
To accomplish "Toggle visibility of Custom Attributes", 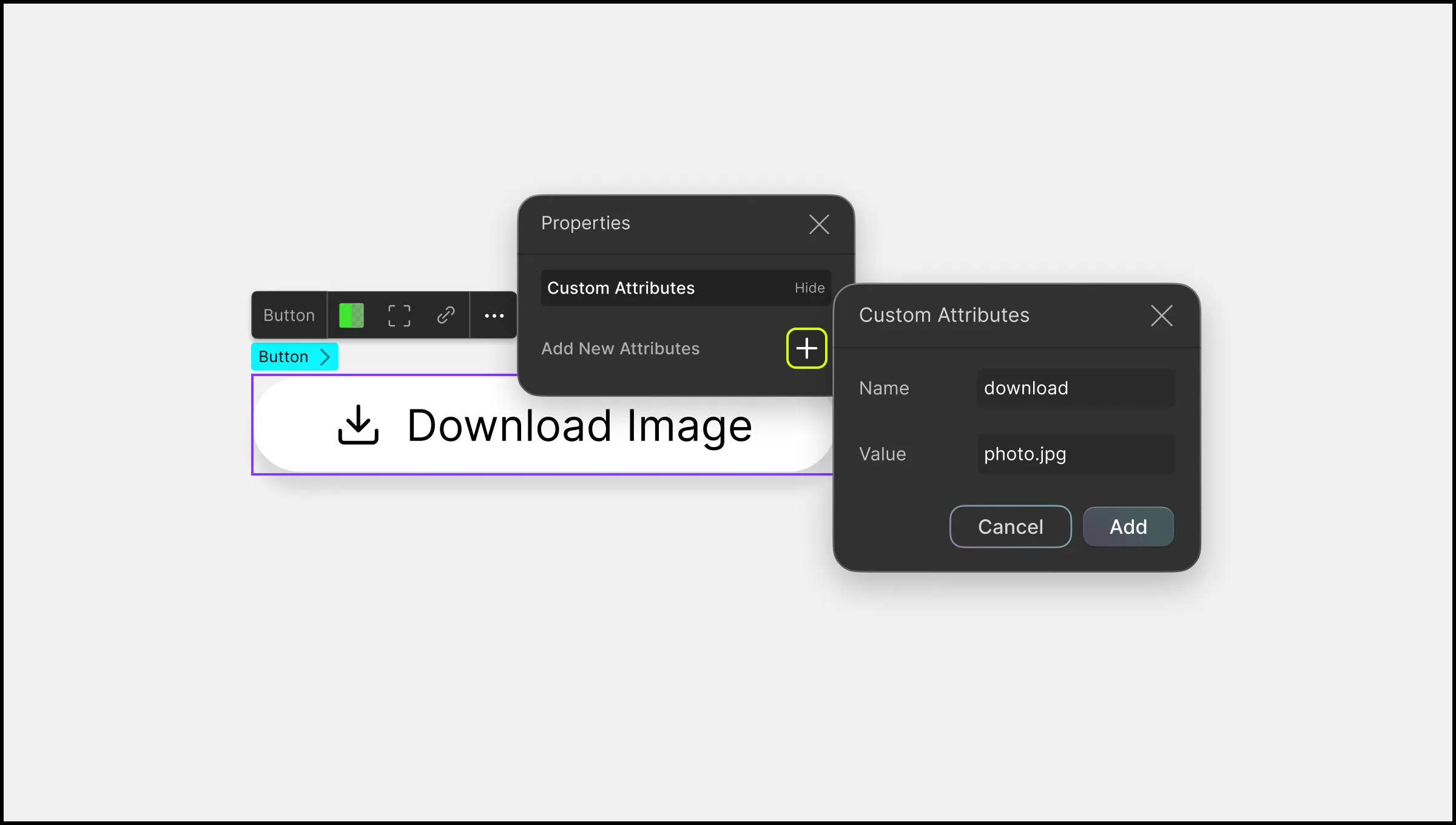I will click(x=810, y=288).
